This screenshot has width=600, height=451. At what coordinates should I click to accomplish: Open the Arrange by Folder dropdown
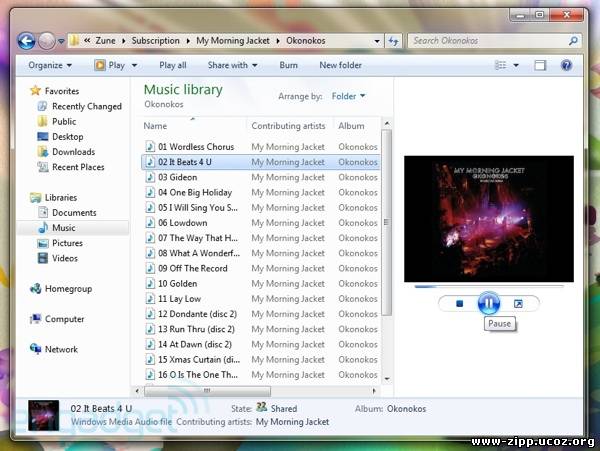point(348,96)
